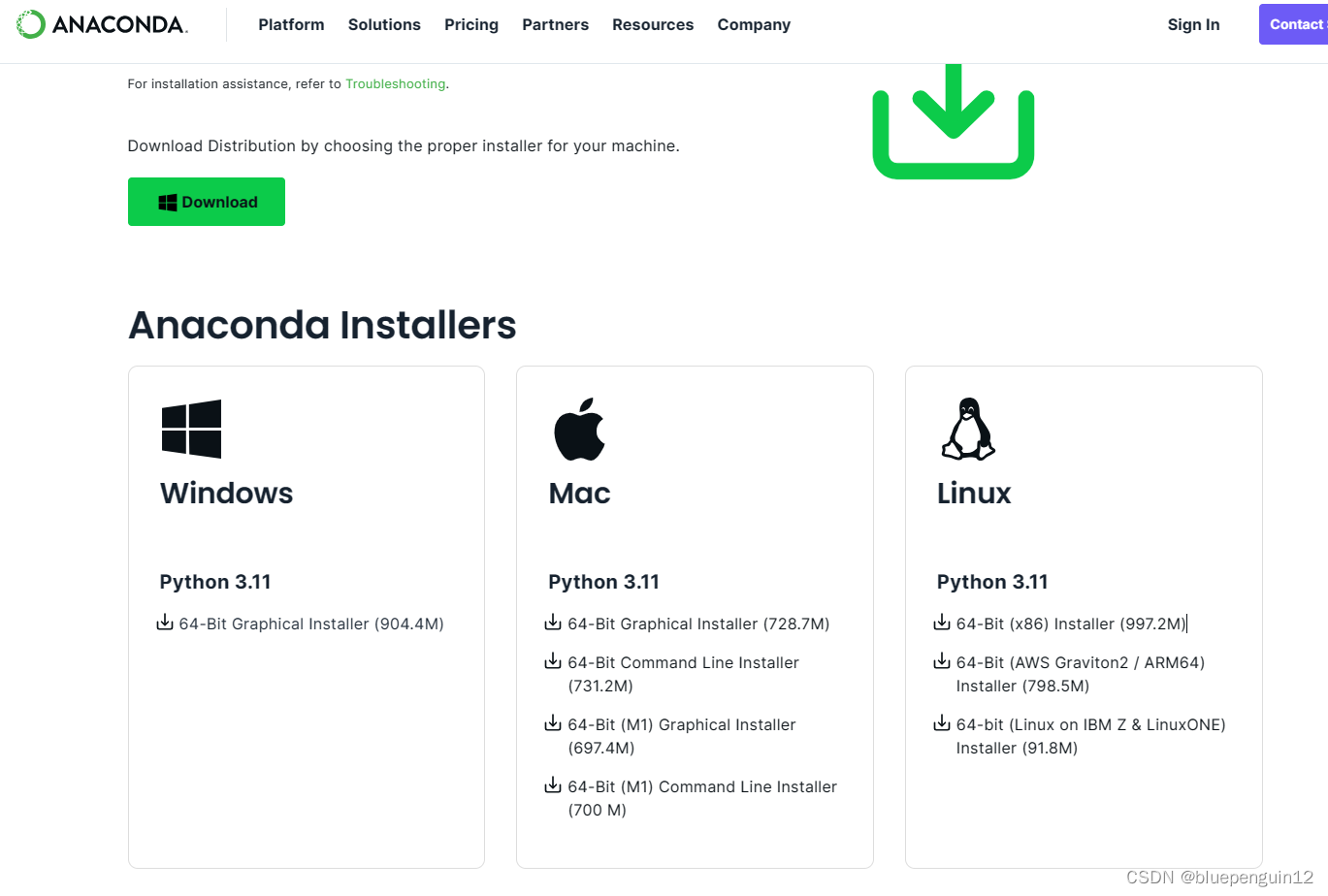Screen dimensions: 1328x896
Task: Click the Windows card title
Action: coord(226,493)
